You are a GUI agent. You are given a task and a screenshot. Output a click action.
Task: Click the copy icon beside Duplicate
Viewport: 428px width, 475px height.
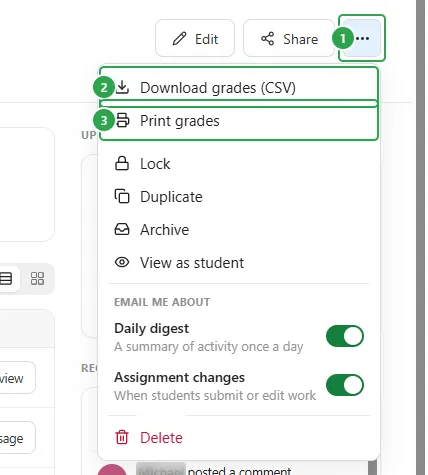(122, 196)
